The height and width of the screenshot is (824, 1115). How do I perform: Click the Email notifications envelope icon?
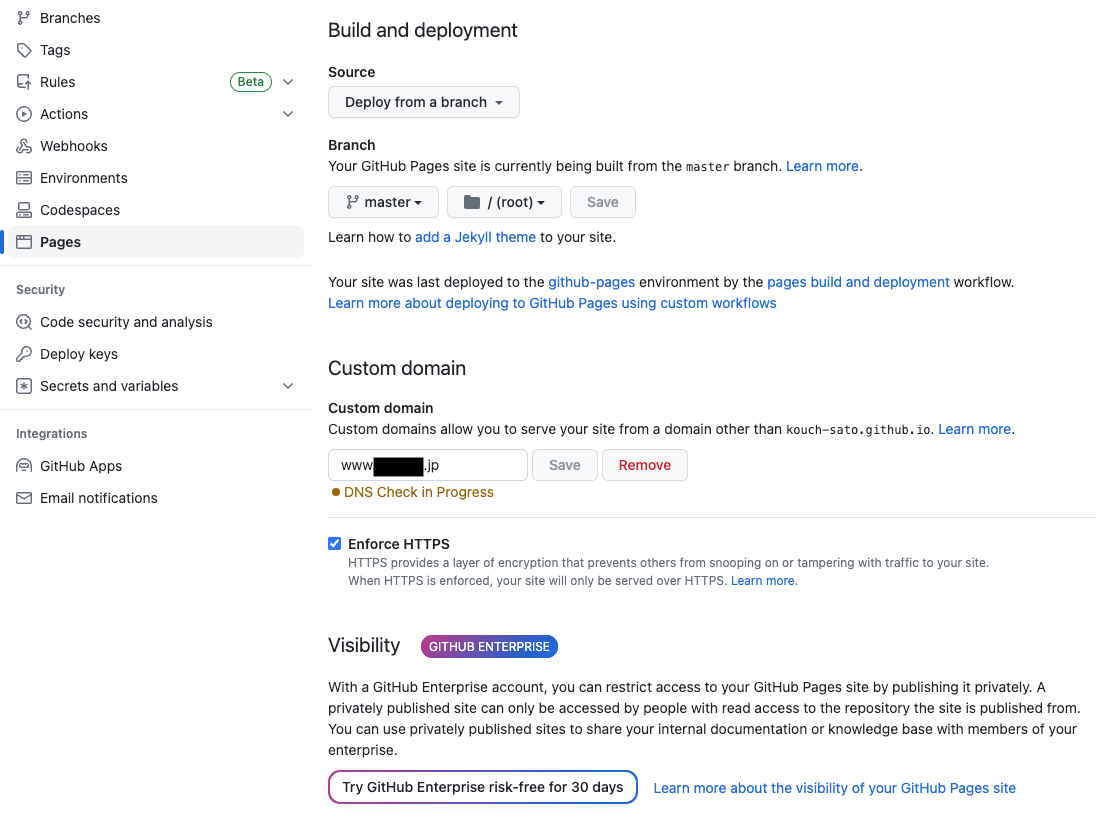[24, 498]
